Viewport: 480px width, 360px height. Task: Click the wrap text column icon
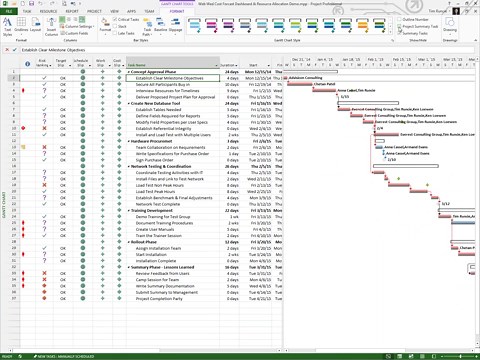tap(83, 20)
